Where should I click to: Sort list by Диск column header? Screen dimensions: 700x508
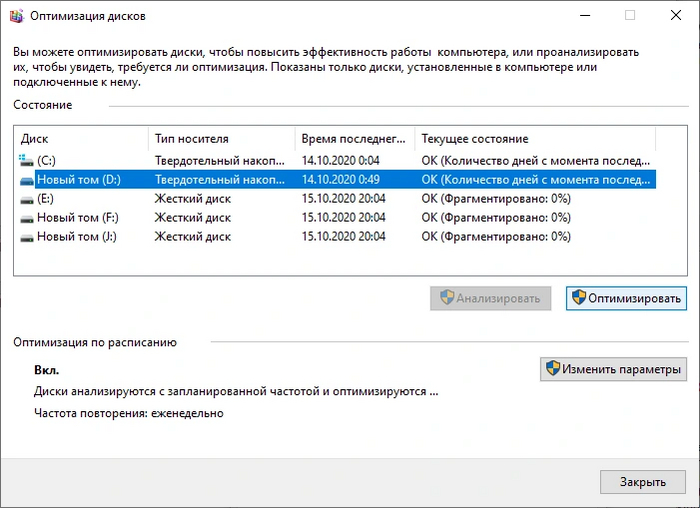82,139
